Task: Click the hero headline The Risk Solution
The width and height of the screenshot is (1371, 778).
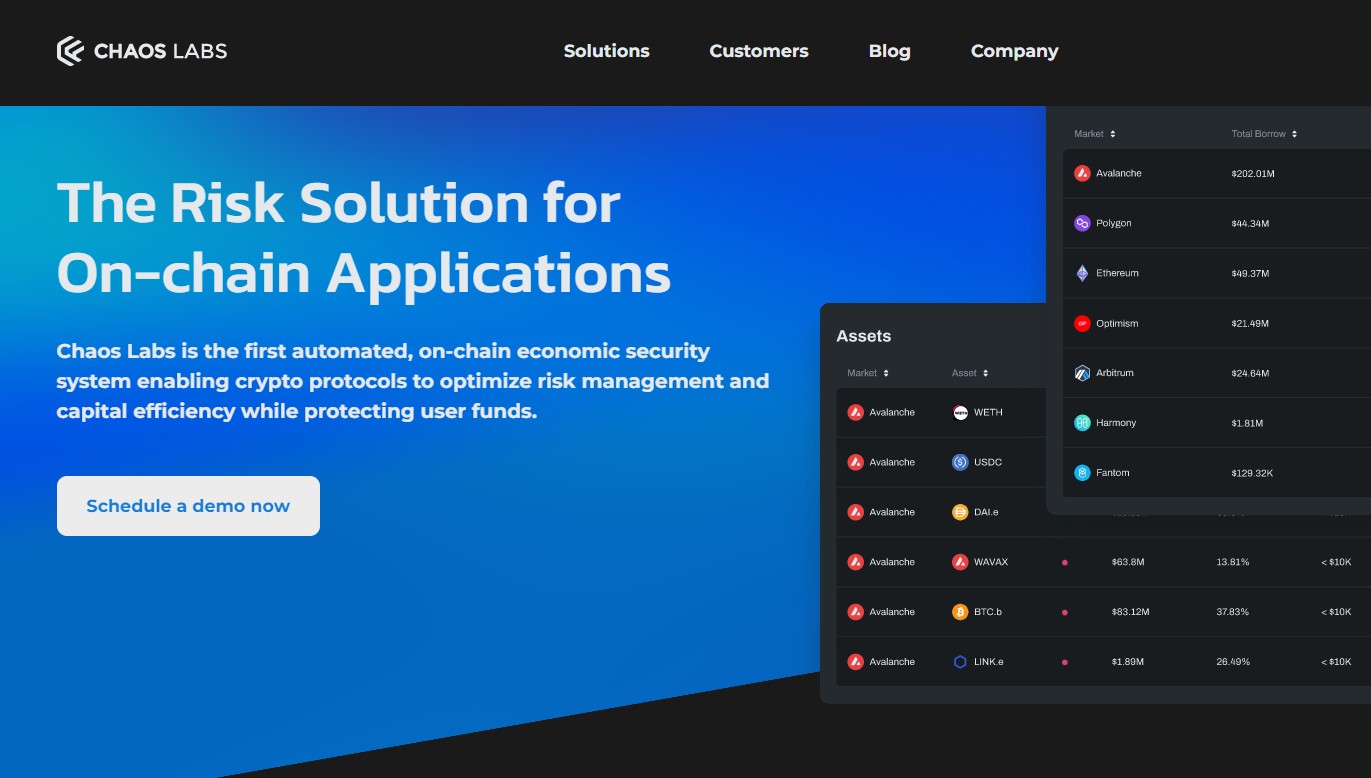Action: click(339, 203)
